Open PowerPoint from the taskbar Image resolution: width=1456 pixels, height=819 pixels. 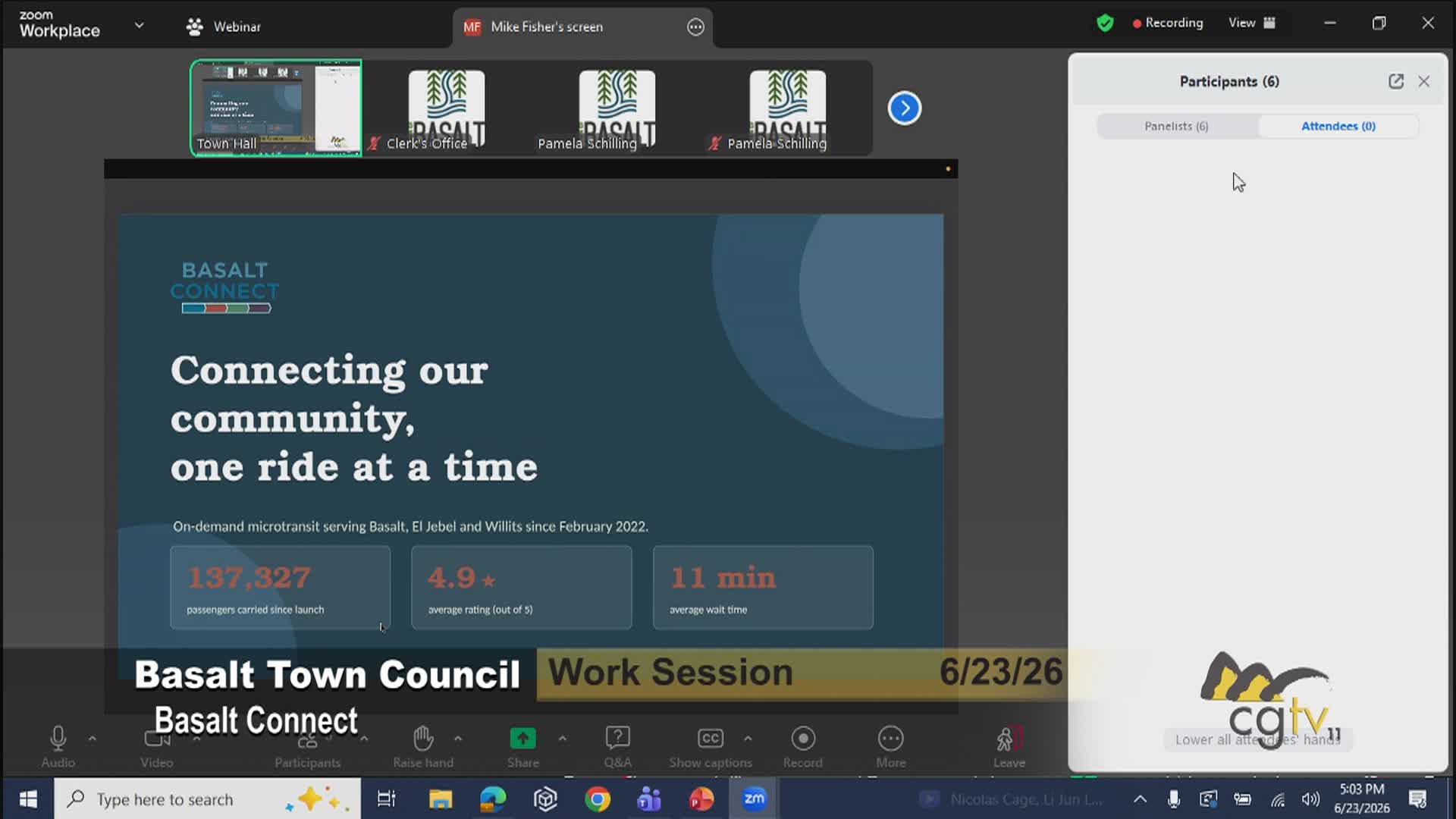[x=701, y=799]
